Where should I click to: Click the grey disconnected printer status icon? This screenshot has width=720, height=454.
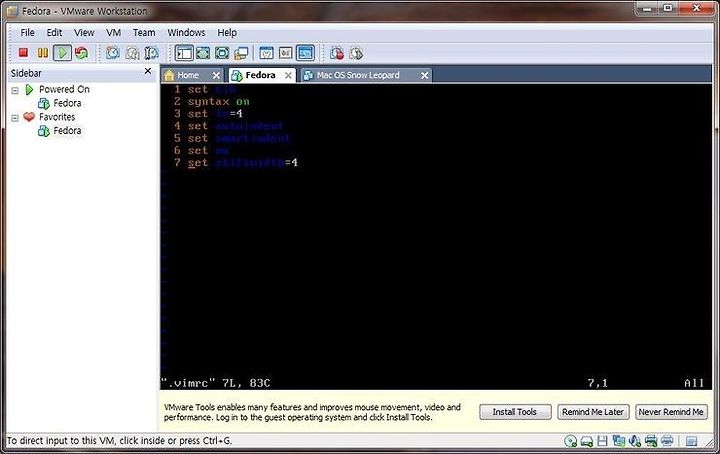click(x=667, y=441)
